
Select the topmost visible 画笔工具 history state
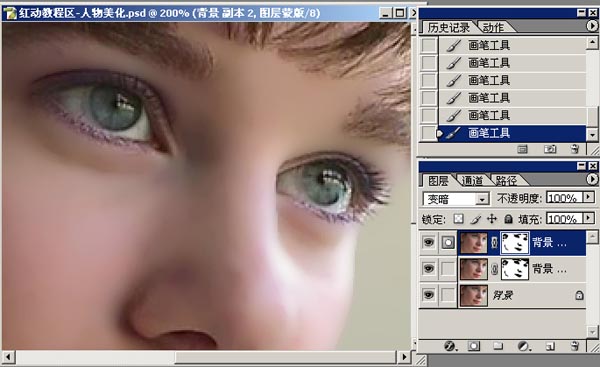point(512,45)
